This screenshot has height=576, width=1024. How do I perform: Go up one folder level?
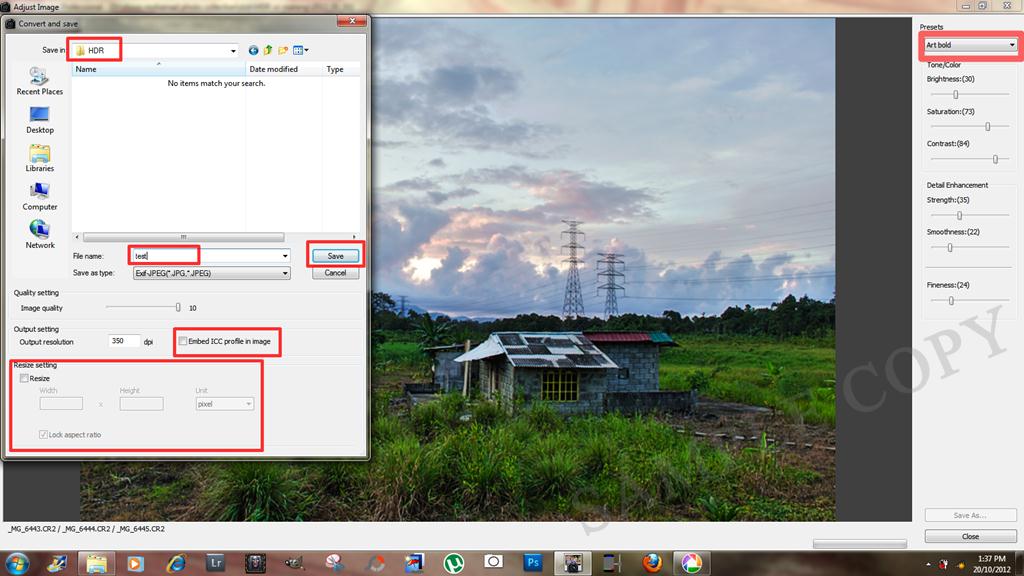pyautogui.click(x=267, y=50)
